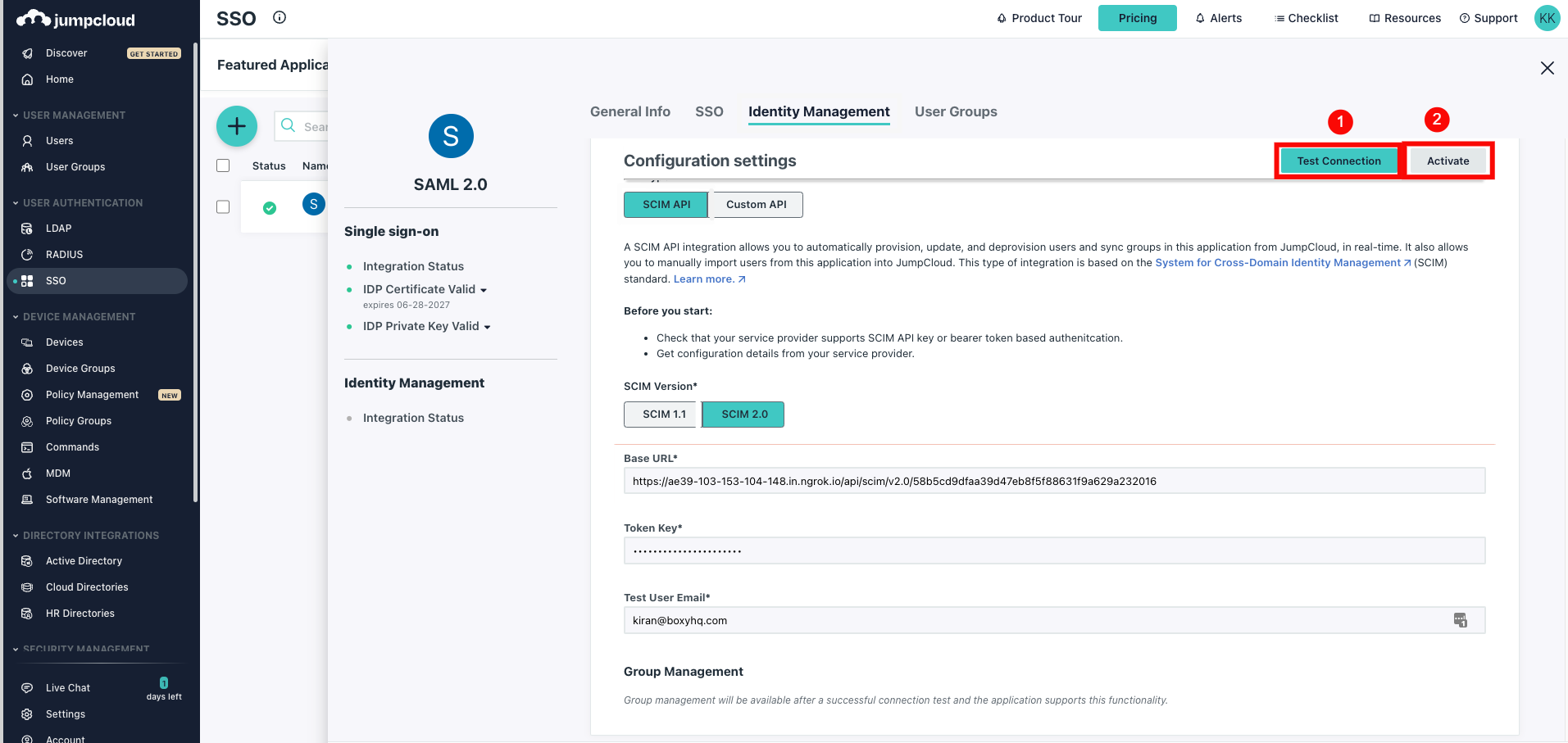Check the SAML application row checkbox
This screenshot has height=743, width=1568.
223,207
